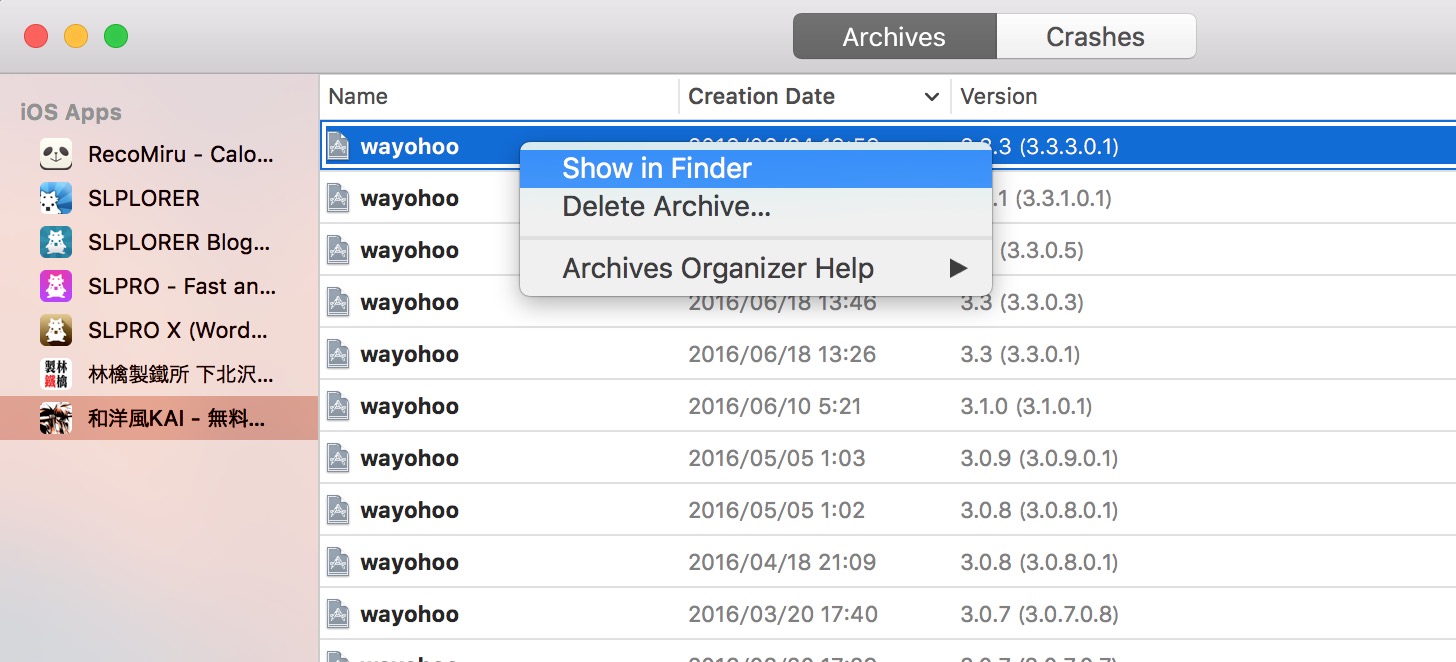Click version cell 3.1.0 (3.1.0.1)
Image resolution: width=1456 pixels, height=662 pixels.
(1026, 406)
